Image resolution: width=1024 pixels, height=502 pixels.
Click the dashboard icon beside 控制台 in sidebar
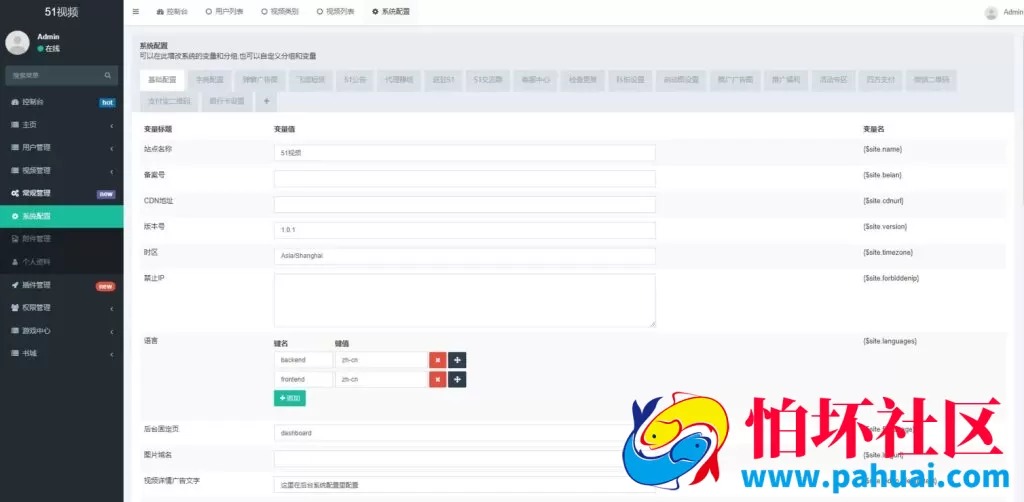15,102
